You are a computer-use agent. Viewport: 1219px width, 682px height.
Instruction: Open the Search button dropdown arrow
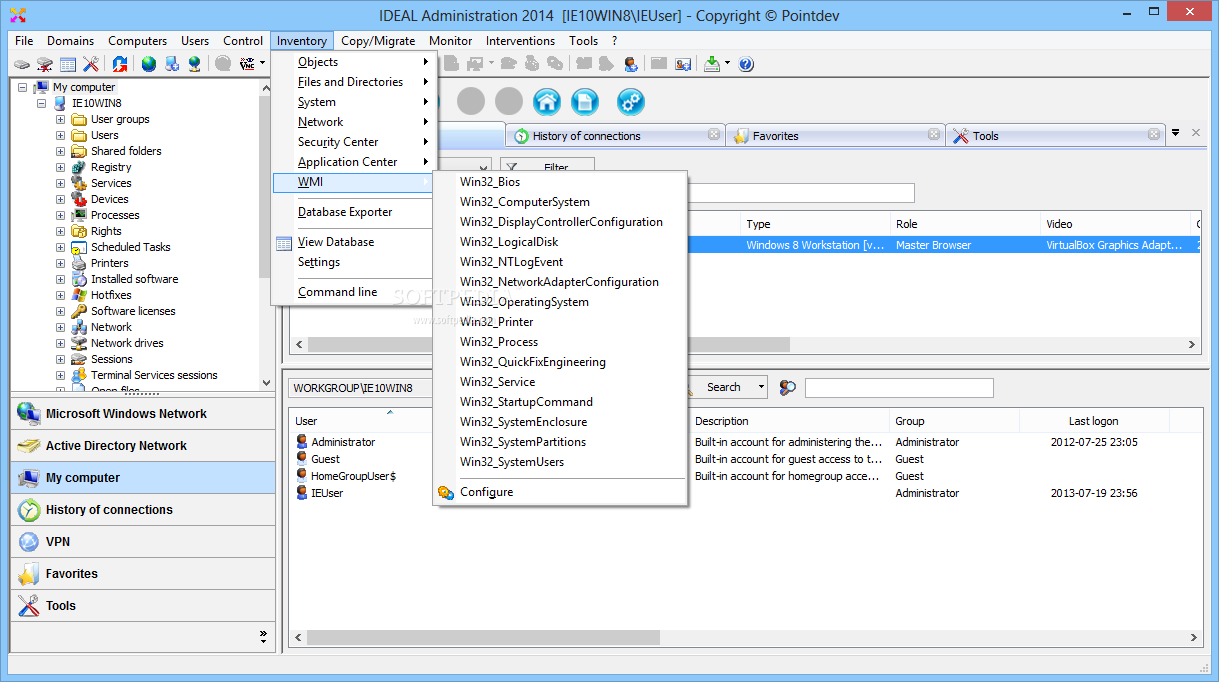point(761,388)
